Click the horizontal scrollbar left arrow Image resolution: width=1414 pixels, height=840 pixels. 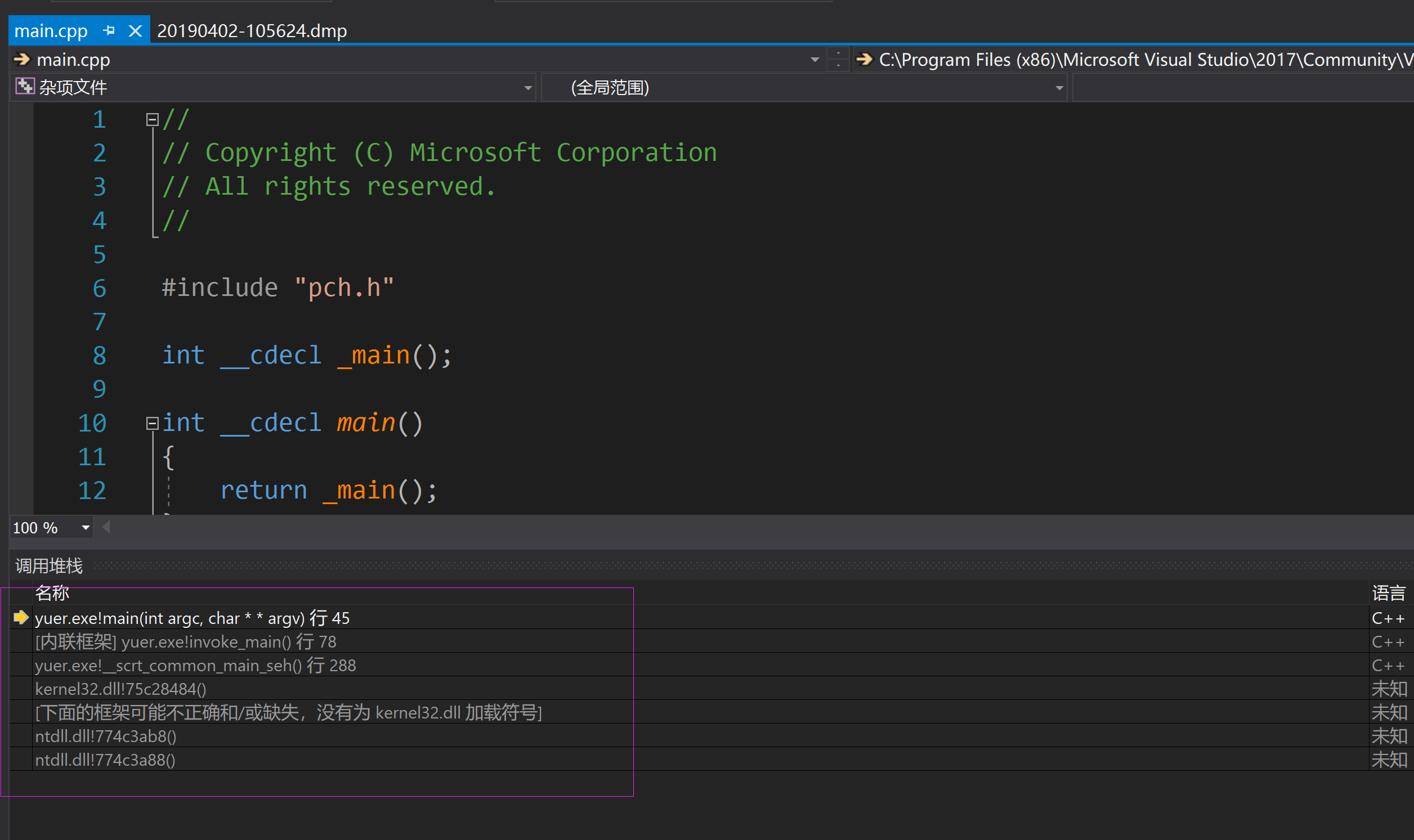(x=106, y=528)
